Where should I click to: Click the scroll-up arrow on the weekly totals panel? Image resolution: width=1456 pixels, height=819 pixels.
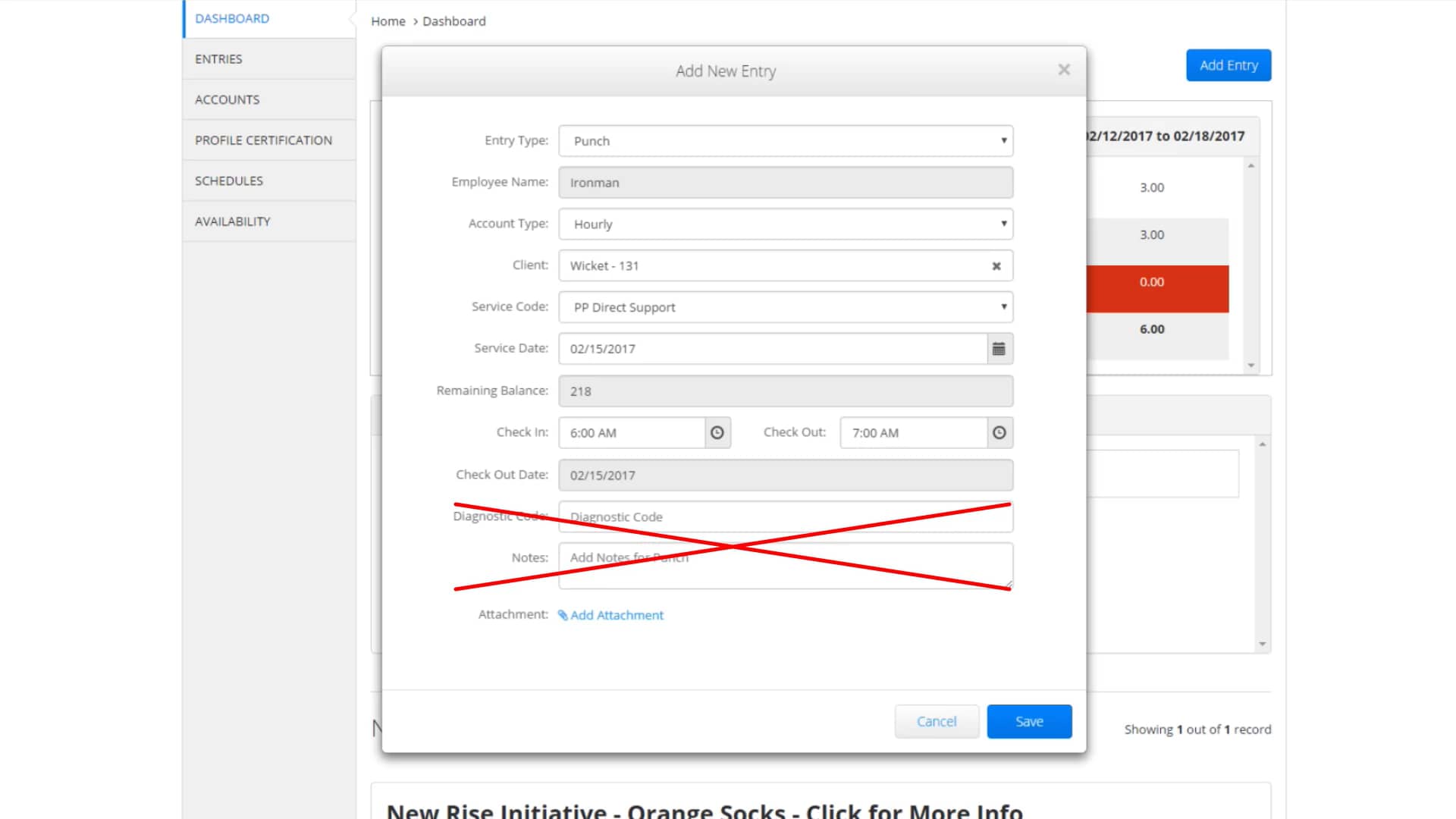click(1251, 165)
